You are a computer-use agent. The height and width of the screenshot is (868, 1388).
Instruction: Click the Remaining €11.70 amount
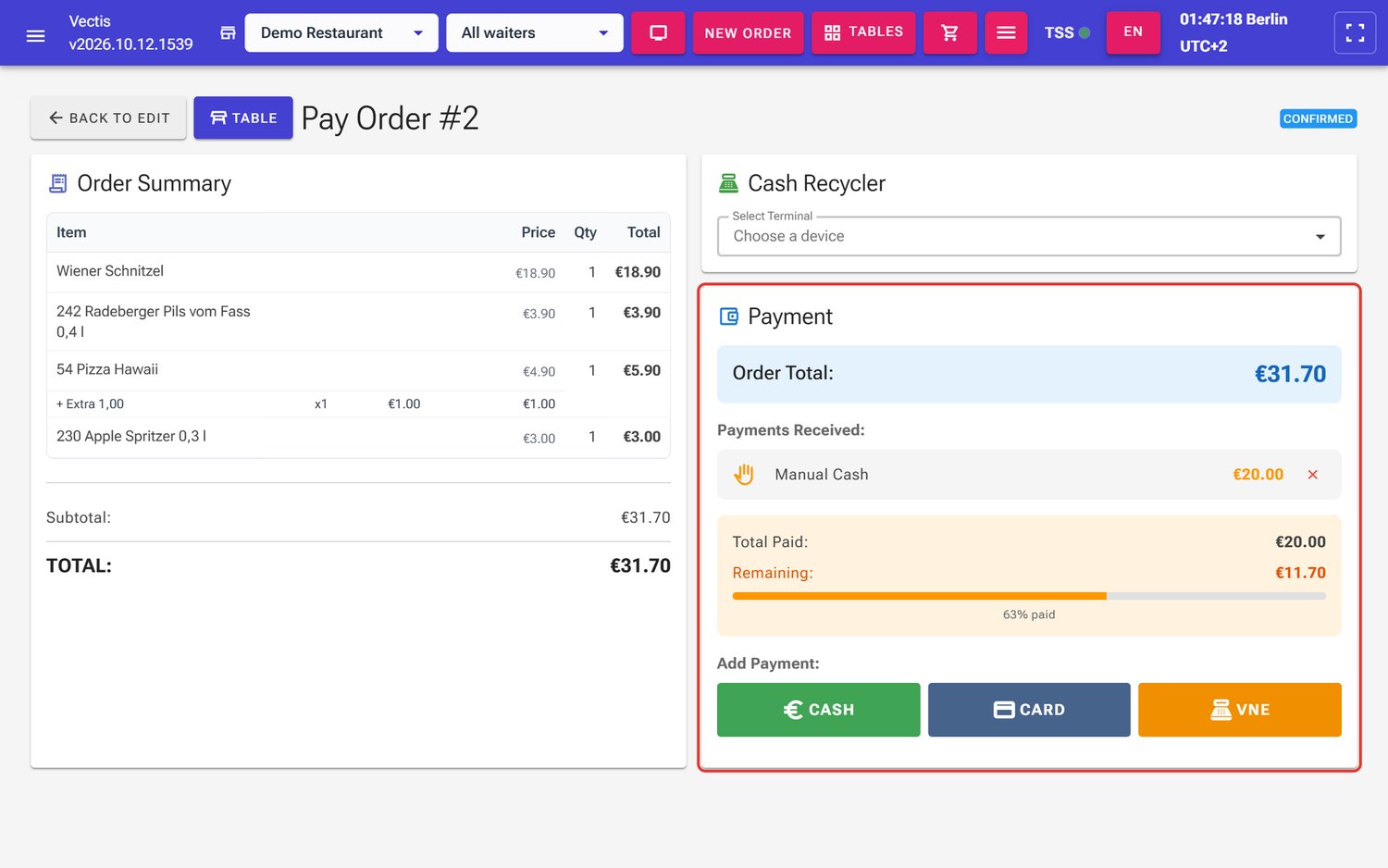(x=1300, y=573)
